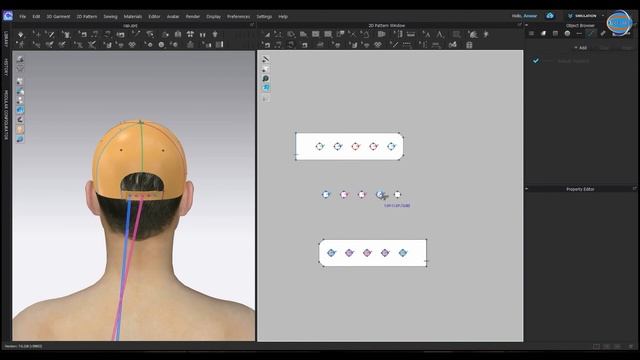Open the MODULAR CONFIGURATOR side tab
The width and height of the screenshot is (640, 360).
[x=6, y=115]
